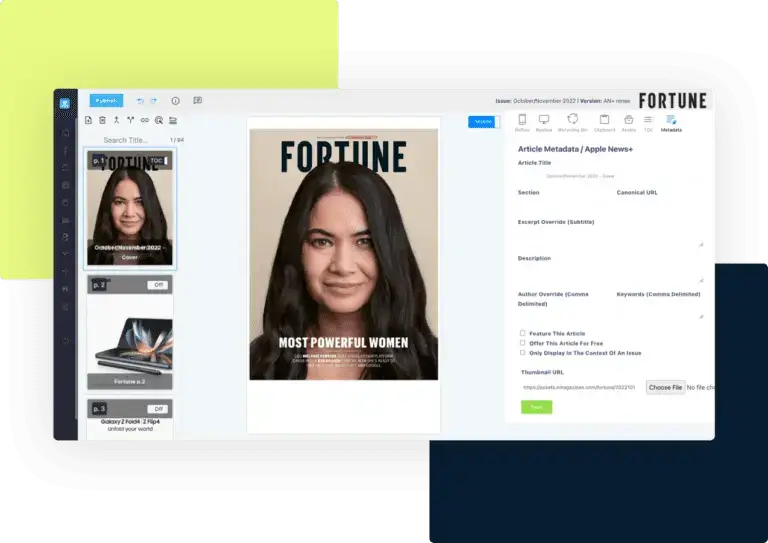This screenshot has width=768, height=543.
Task: Toggle the TOC switch on page 1 thumbnail
Action: 158,160
